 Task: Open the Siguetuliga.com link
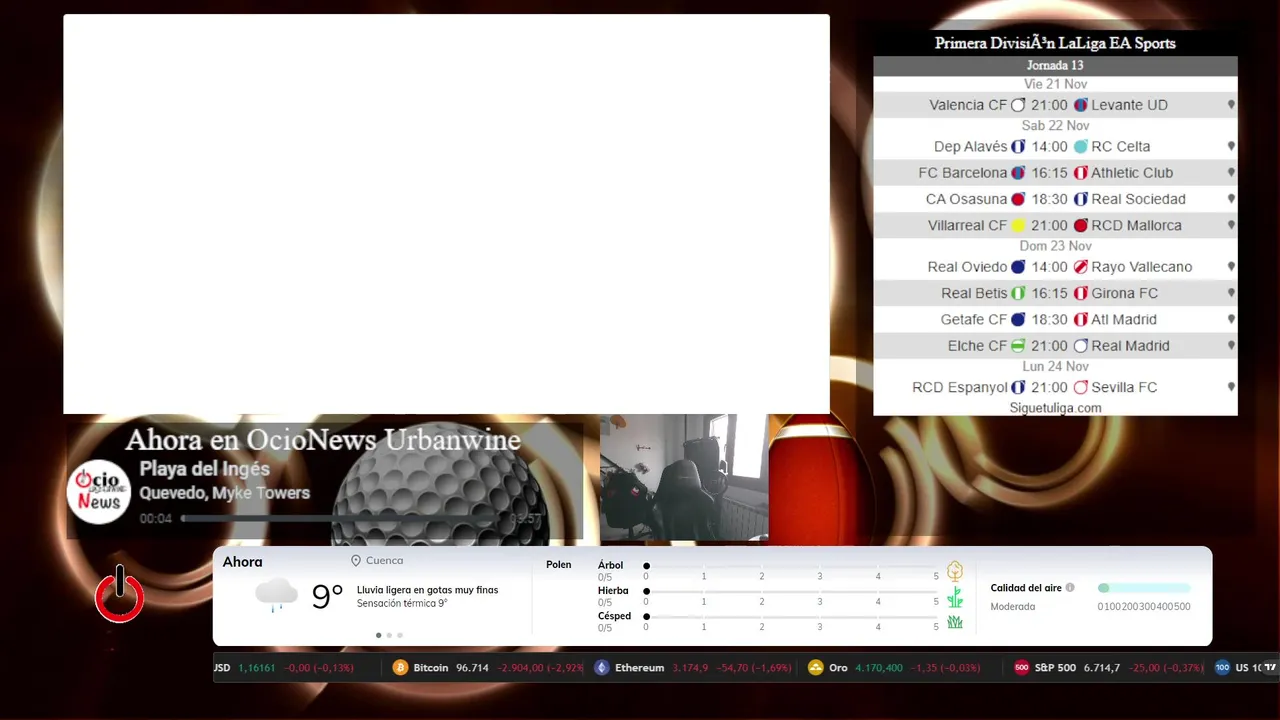pyautogui.click(x=1055, y=408)
